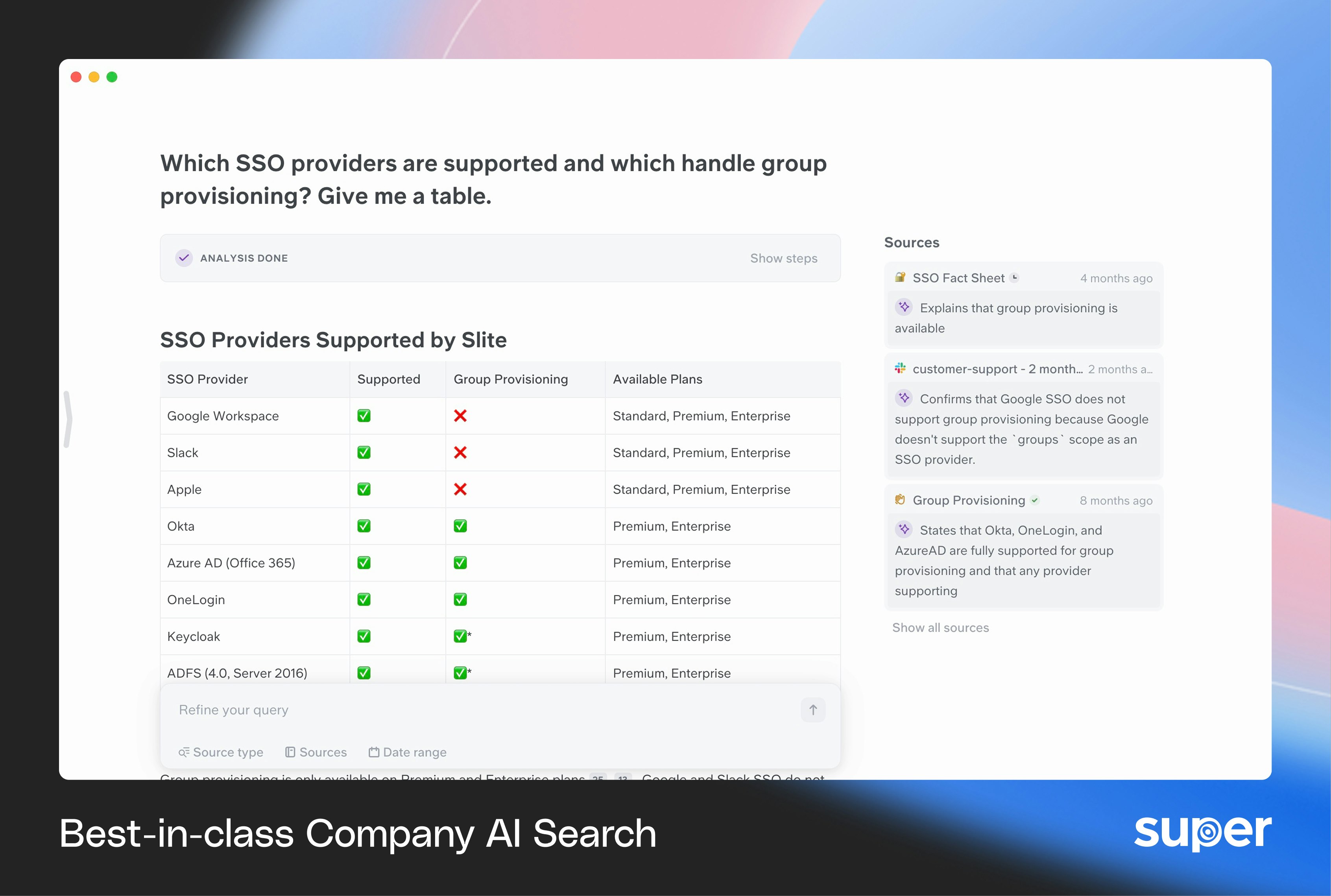
Task: Open the Date range filter
Action: coord(408,752)
